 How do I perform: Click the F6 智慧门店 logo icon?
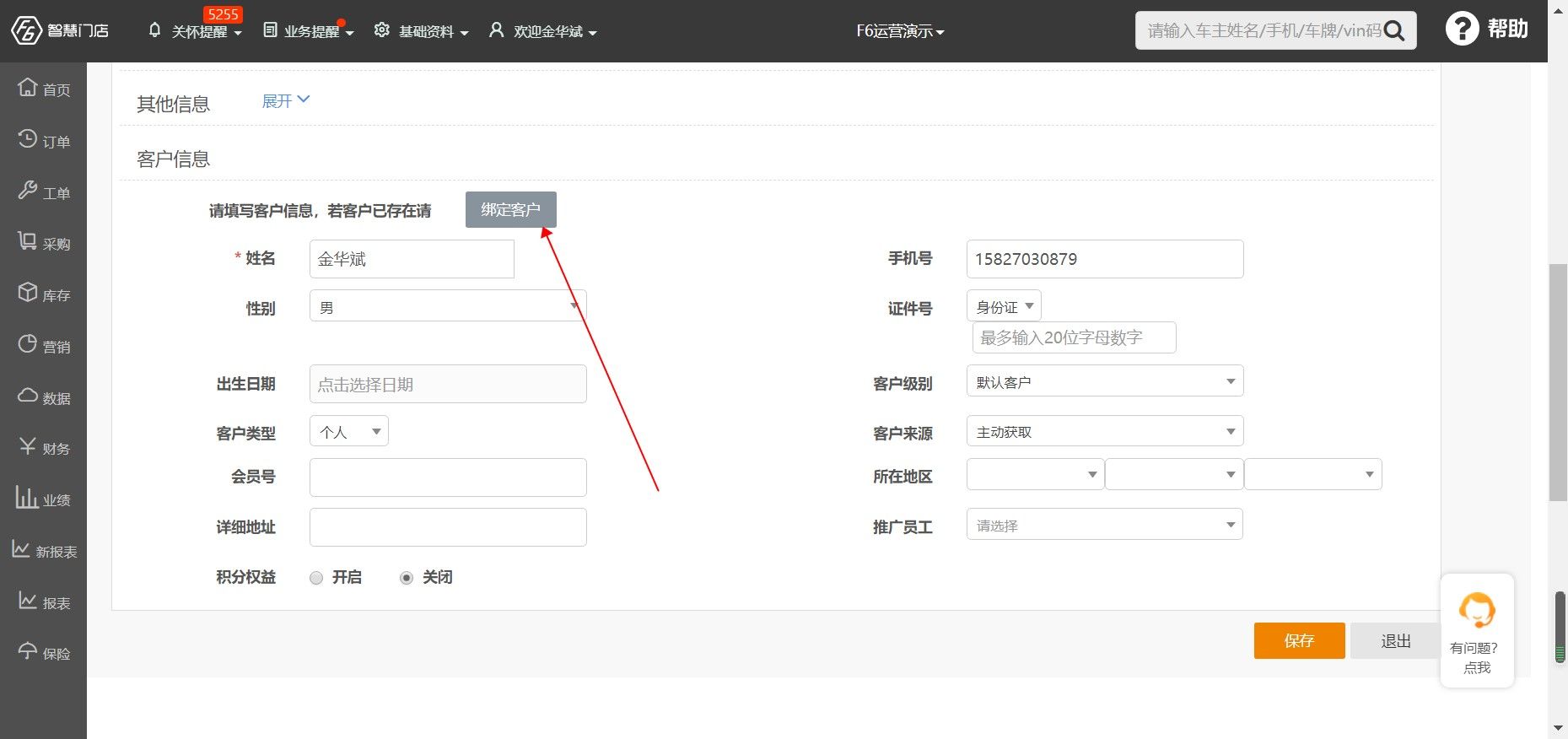click(26, 31)
